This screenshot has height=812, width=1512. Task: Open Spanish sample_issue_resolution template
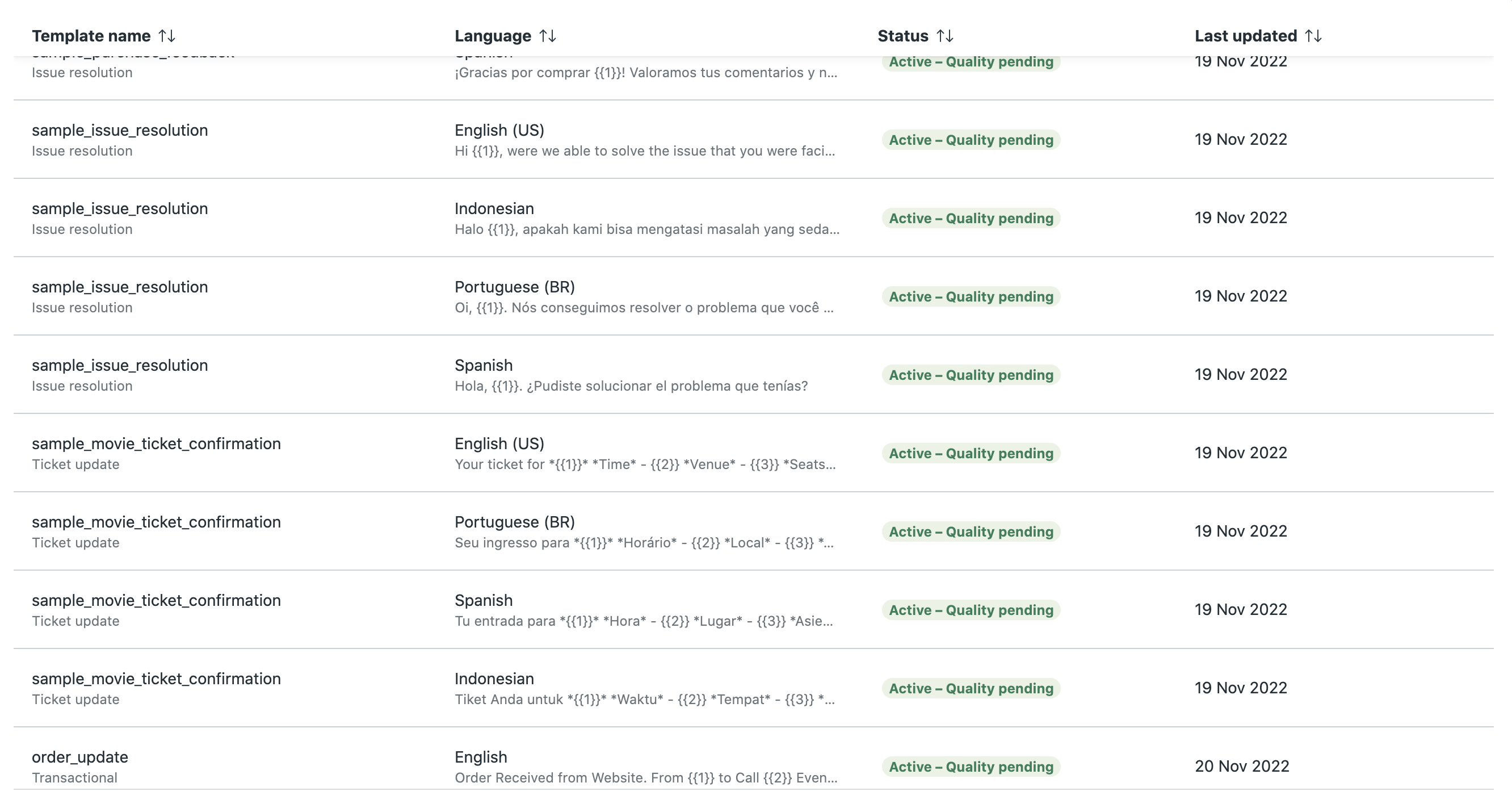pyautogui.click(x=754, y=375)
